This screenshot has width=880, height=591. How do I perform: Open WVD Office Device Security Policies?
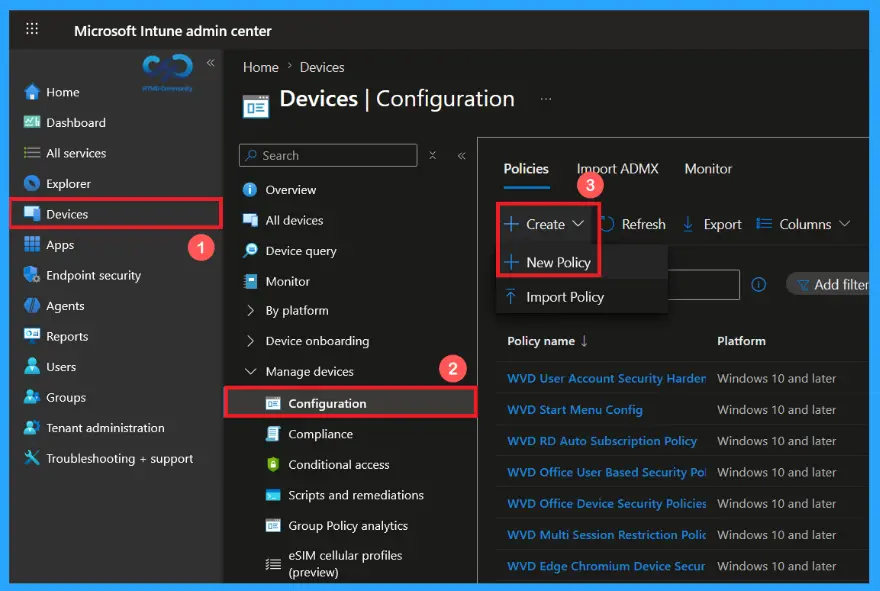(606, 503)
